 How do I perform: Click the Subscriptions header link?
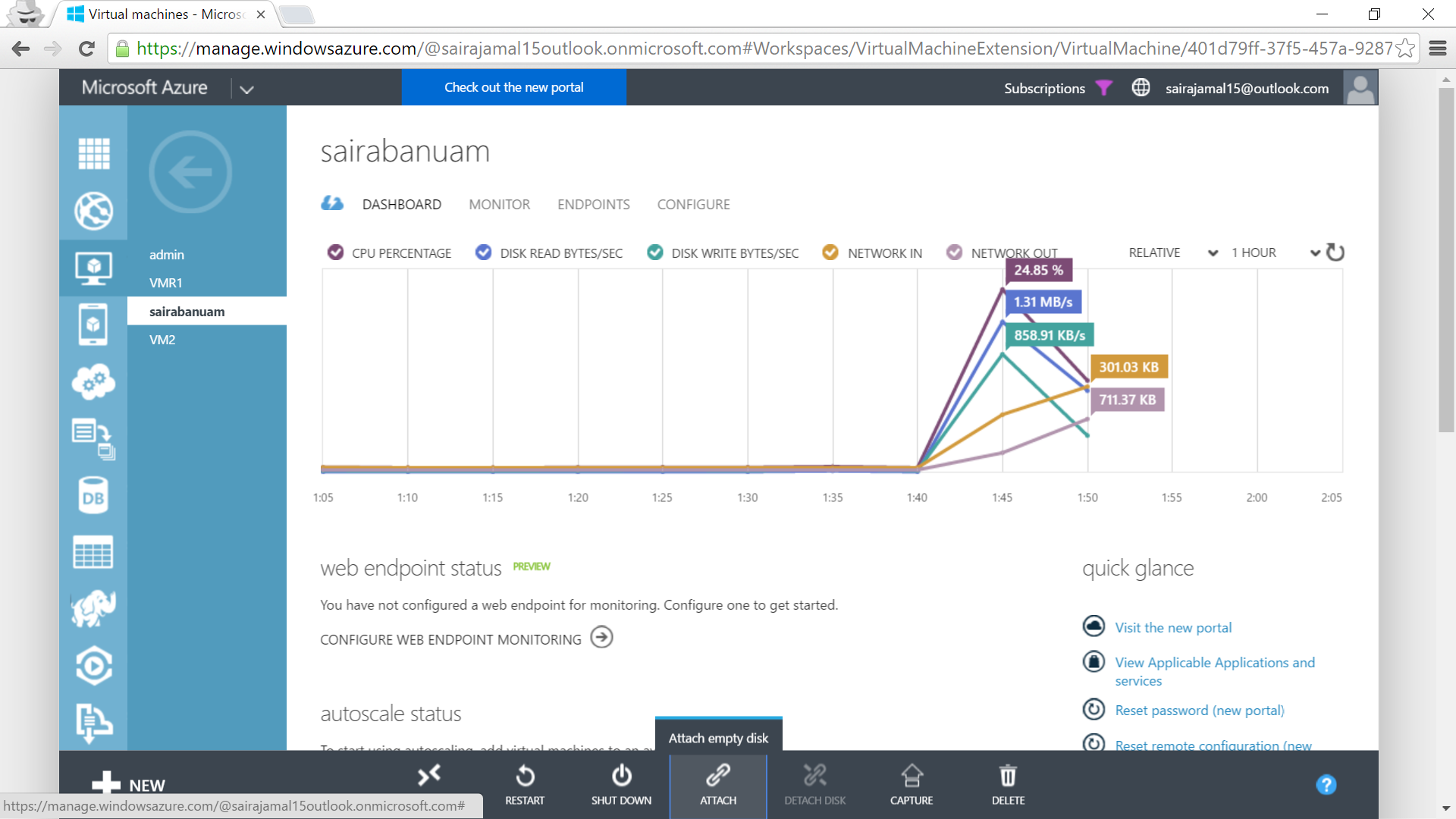click(x=1044, y=88)
